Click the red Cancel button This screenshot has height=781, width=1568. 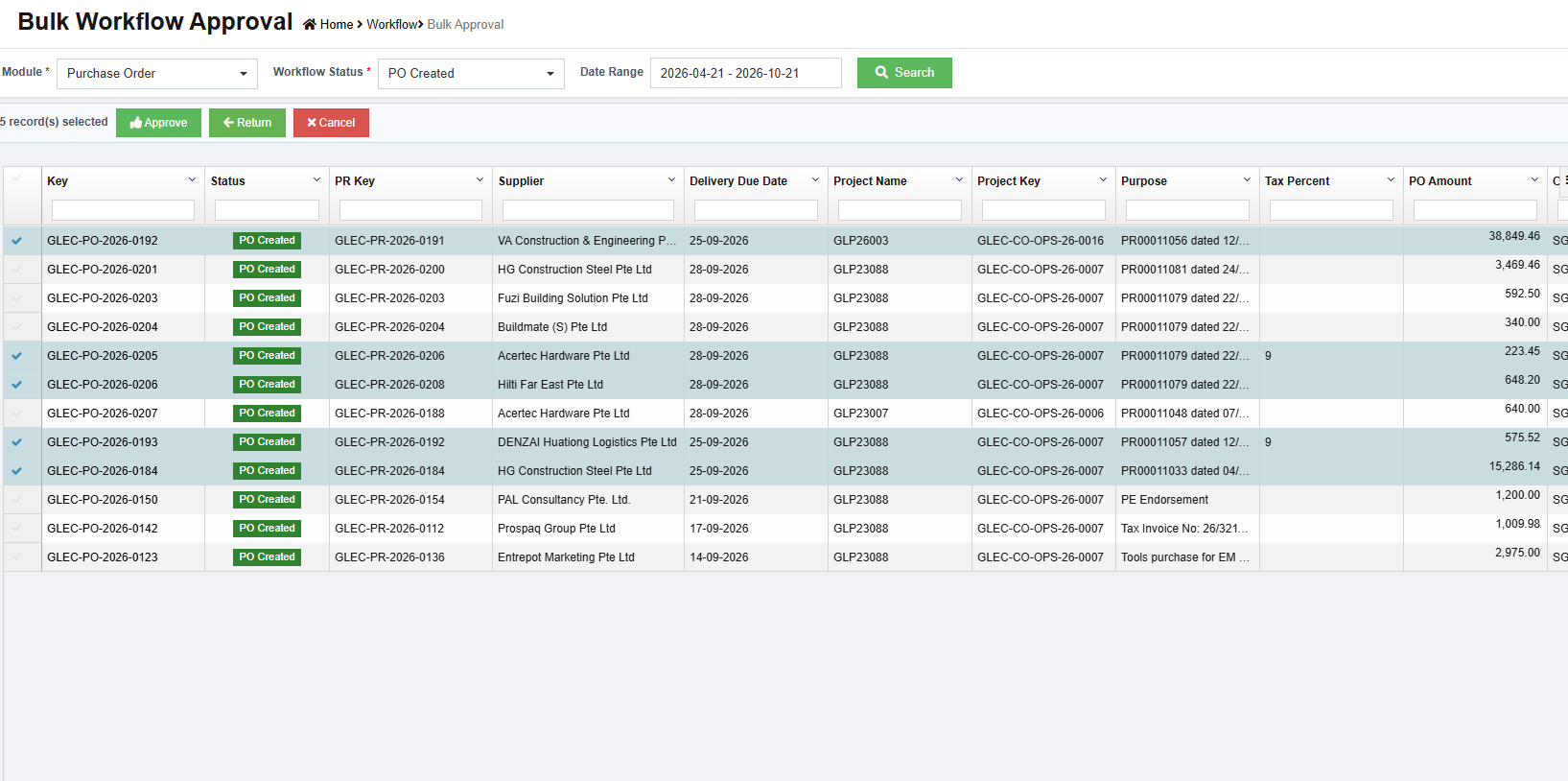(331, 123)
